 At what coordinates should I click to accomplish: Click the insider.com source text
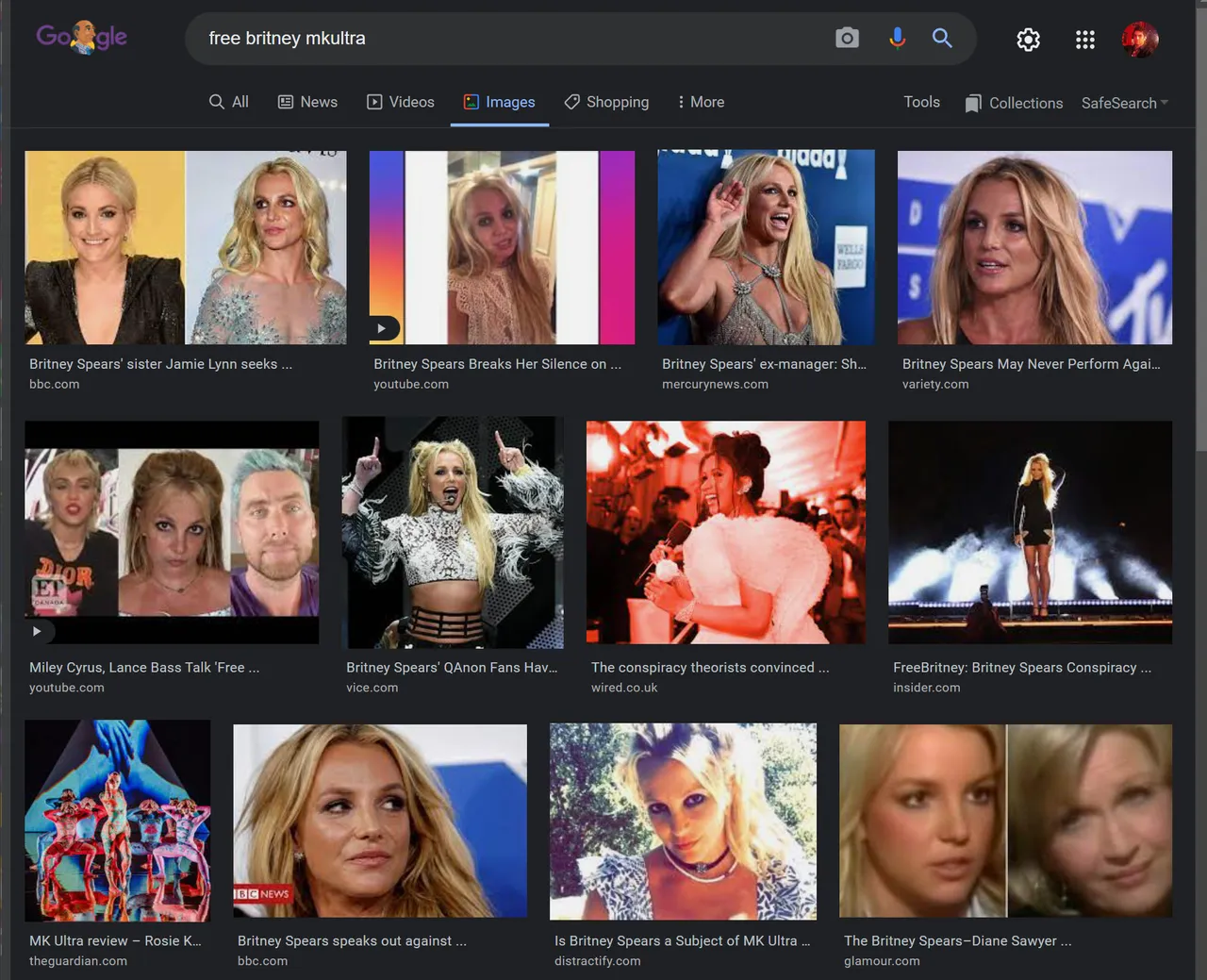(926, 689)
